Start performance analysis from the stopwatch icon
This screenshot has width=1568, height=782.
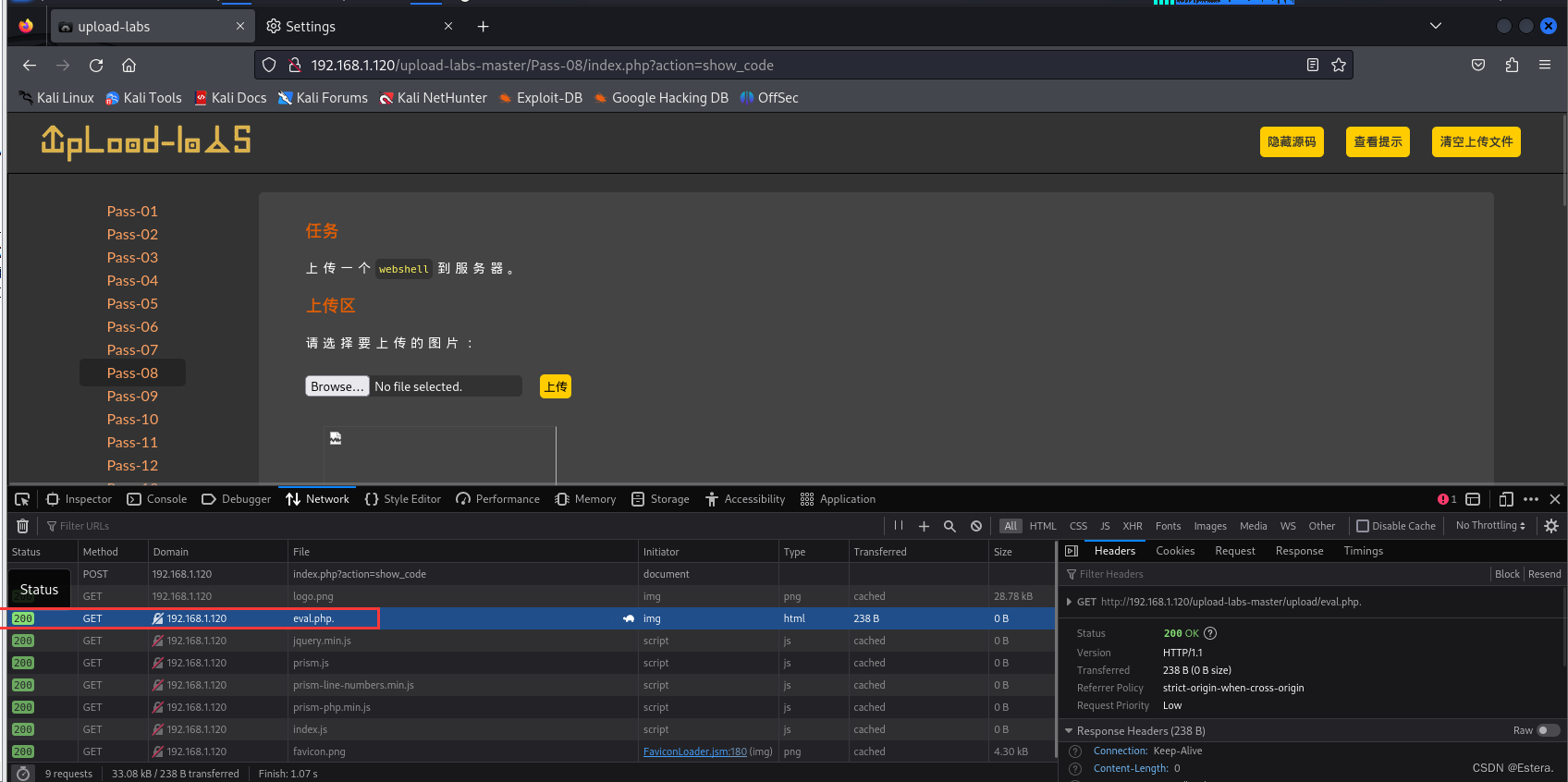tap(24, 774)
